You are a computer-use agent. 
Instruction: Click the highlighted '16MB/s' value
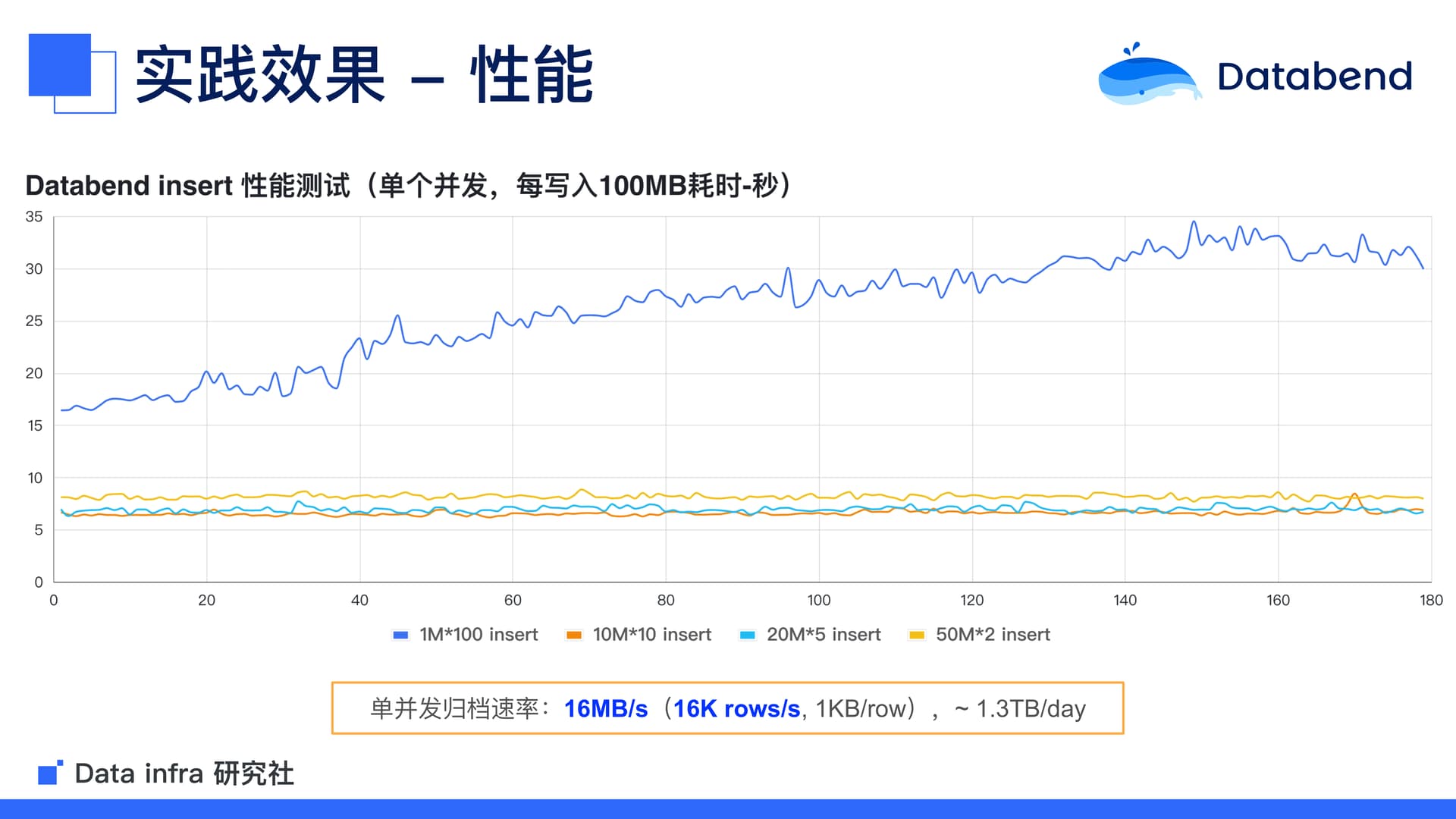(x=606, y=708)
